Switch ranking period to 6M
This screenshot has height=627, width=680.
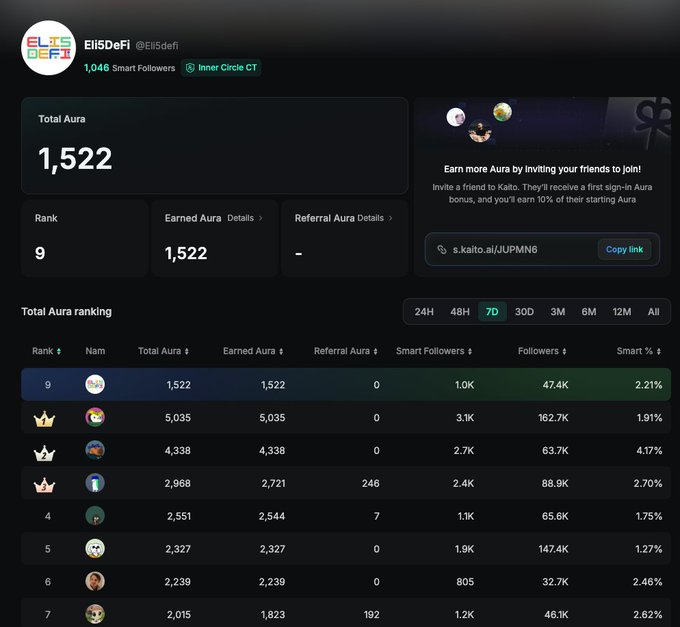point(589,312)
